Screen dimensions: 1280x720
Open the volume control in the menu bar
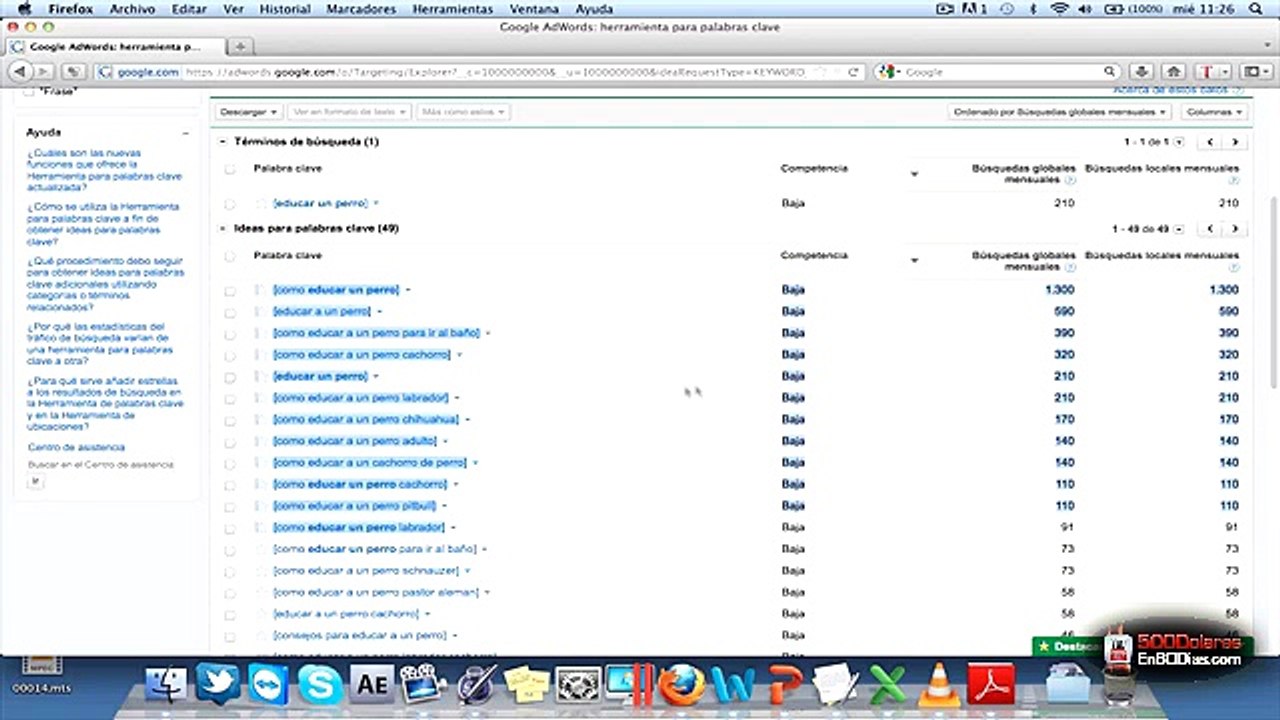[1084, 9]
